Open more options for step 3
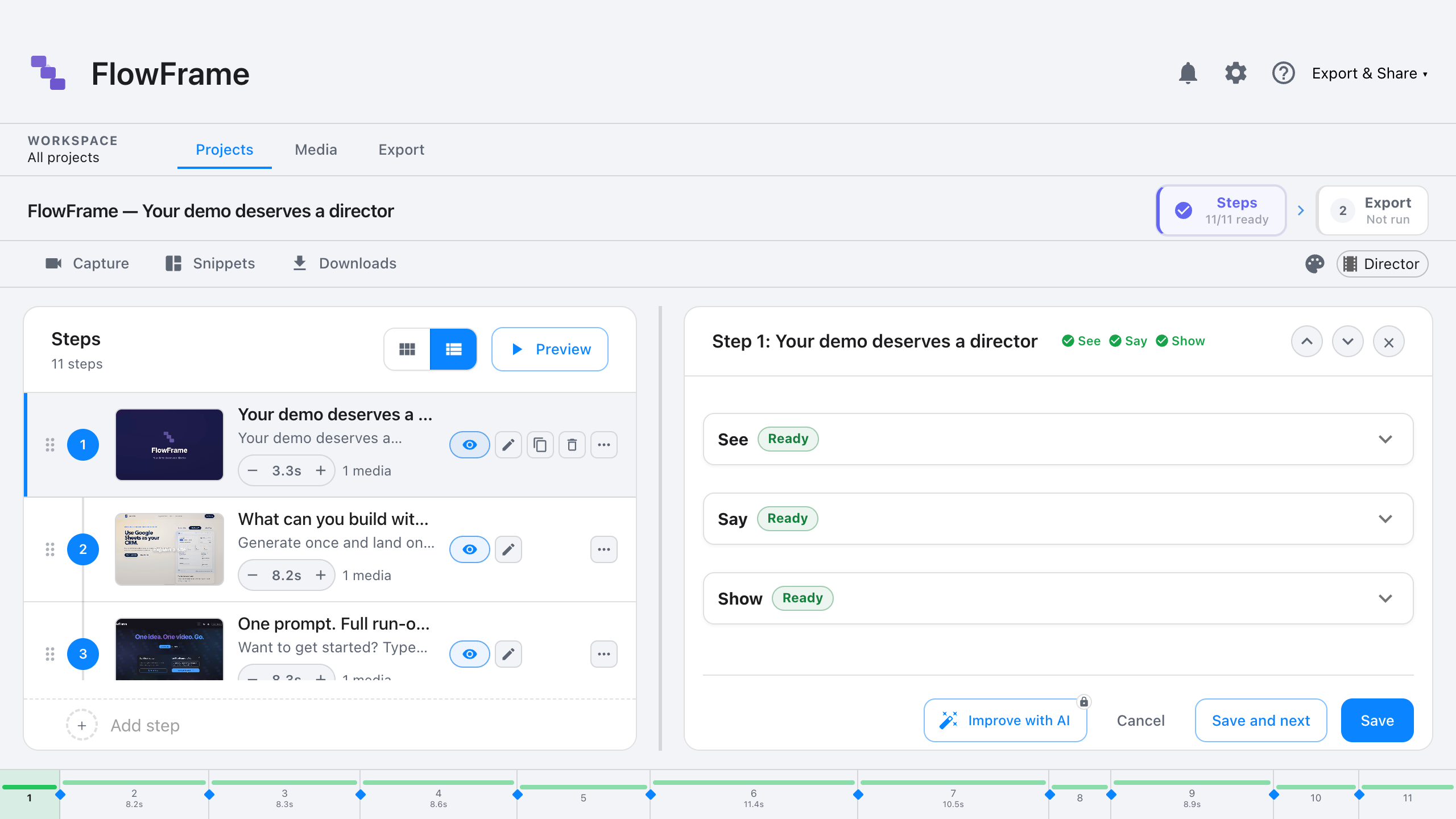 [x=604, y=654]
